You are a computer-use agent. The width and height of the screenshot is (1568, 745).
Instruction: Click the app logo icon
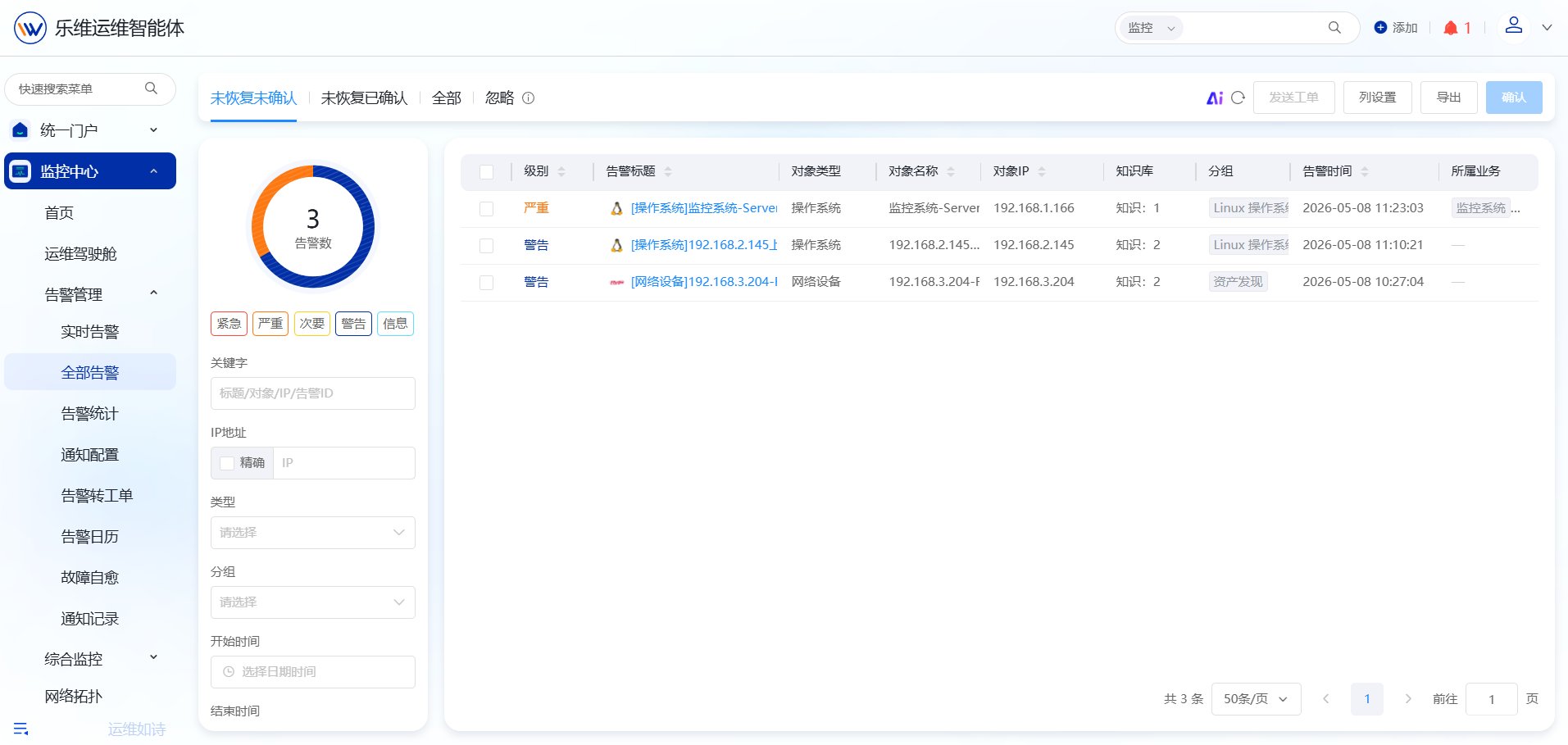30,28
